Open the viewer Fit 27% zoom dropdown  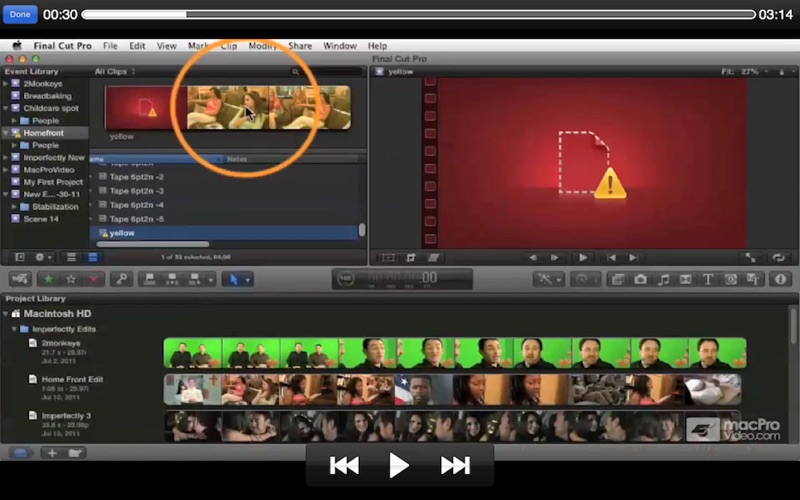coord(744,71)
